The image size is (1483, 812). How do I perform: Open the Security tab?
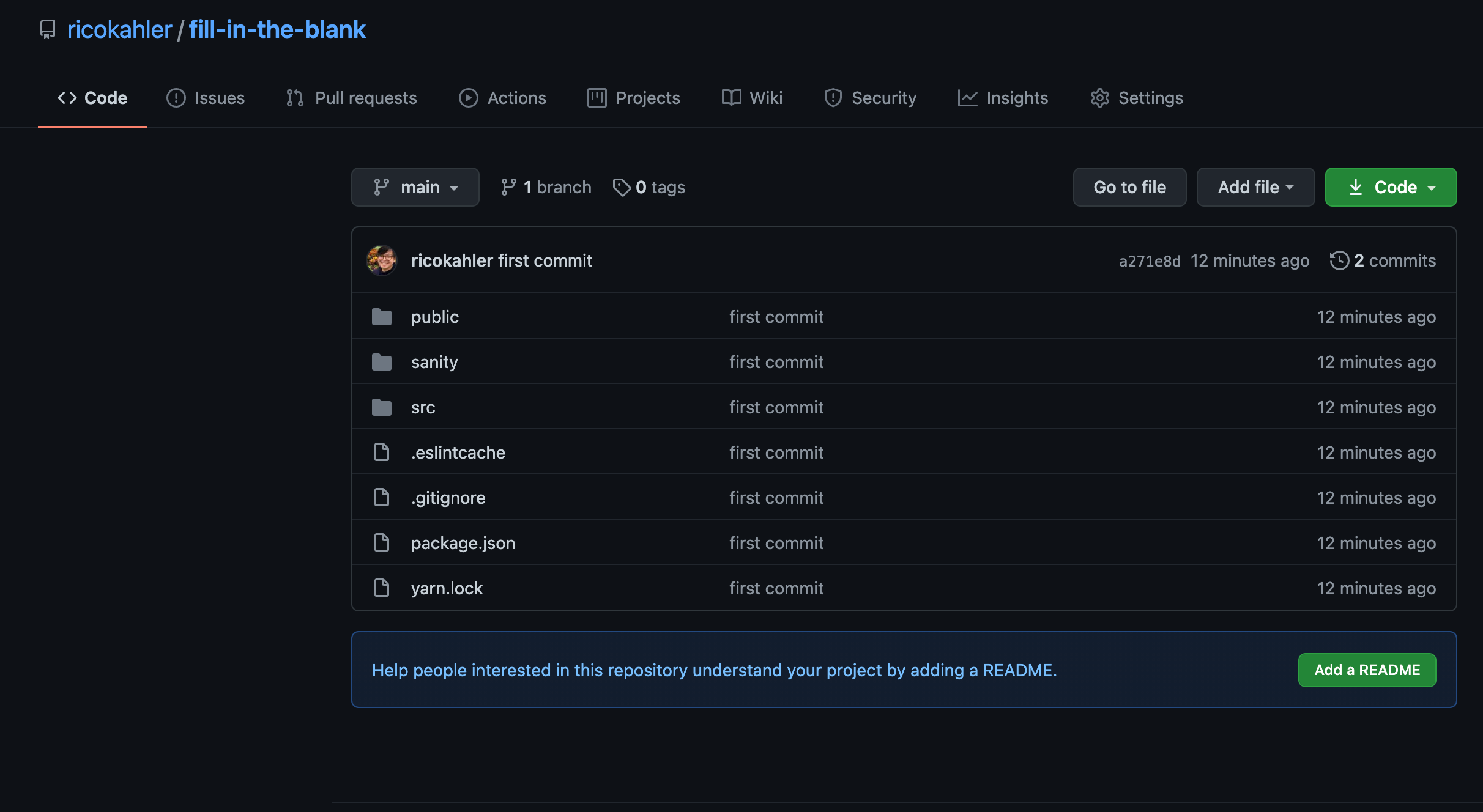(870, 98)
